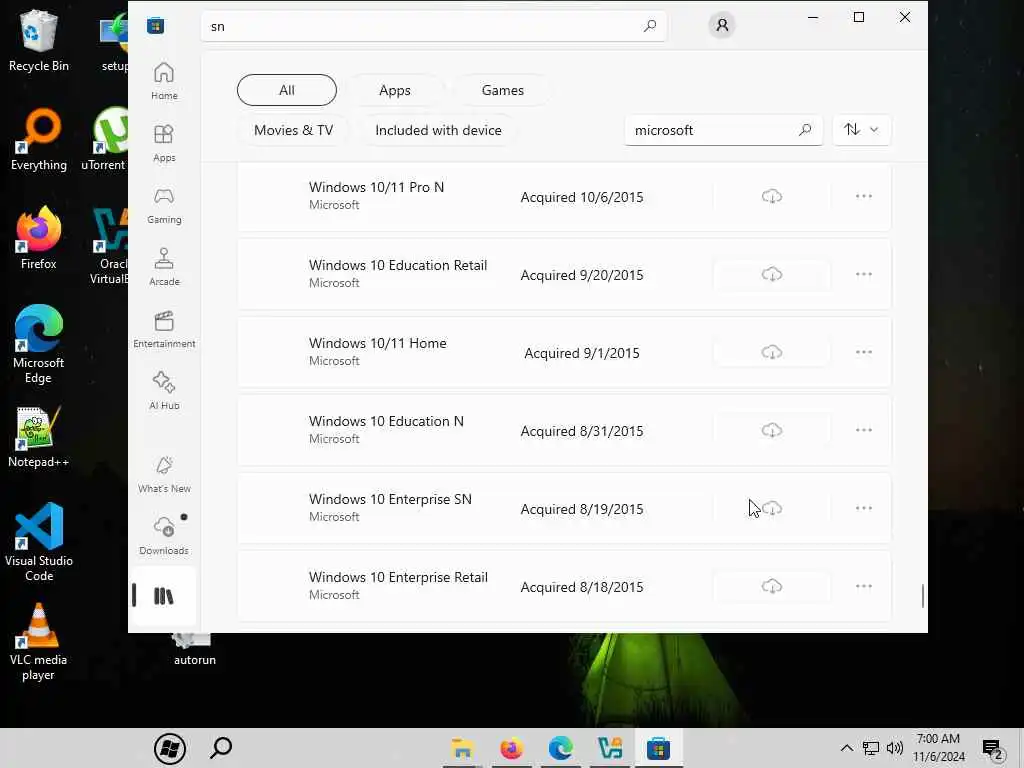The width and height of the screenshot is (1024, 768).
Task: Open AI Hub in sidebar
Action: click(x=164, y=391)
